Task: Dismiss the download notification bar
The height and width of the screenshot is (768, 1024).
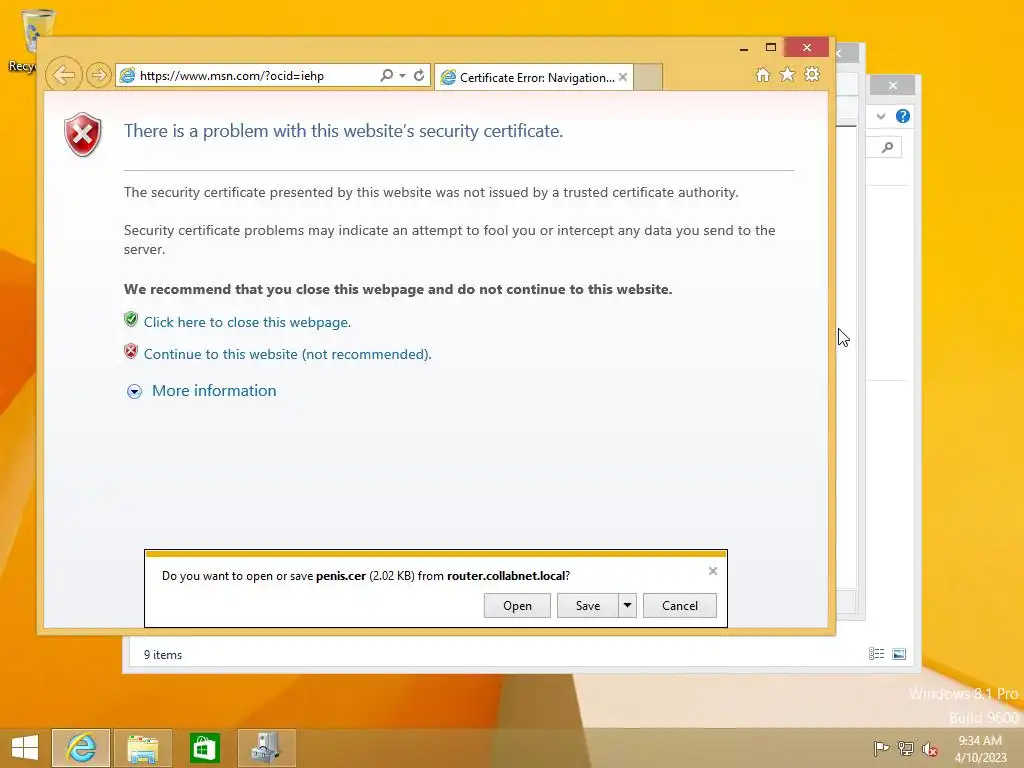Action: click(x=712, y=571)
